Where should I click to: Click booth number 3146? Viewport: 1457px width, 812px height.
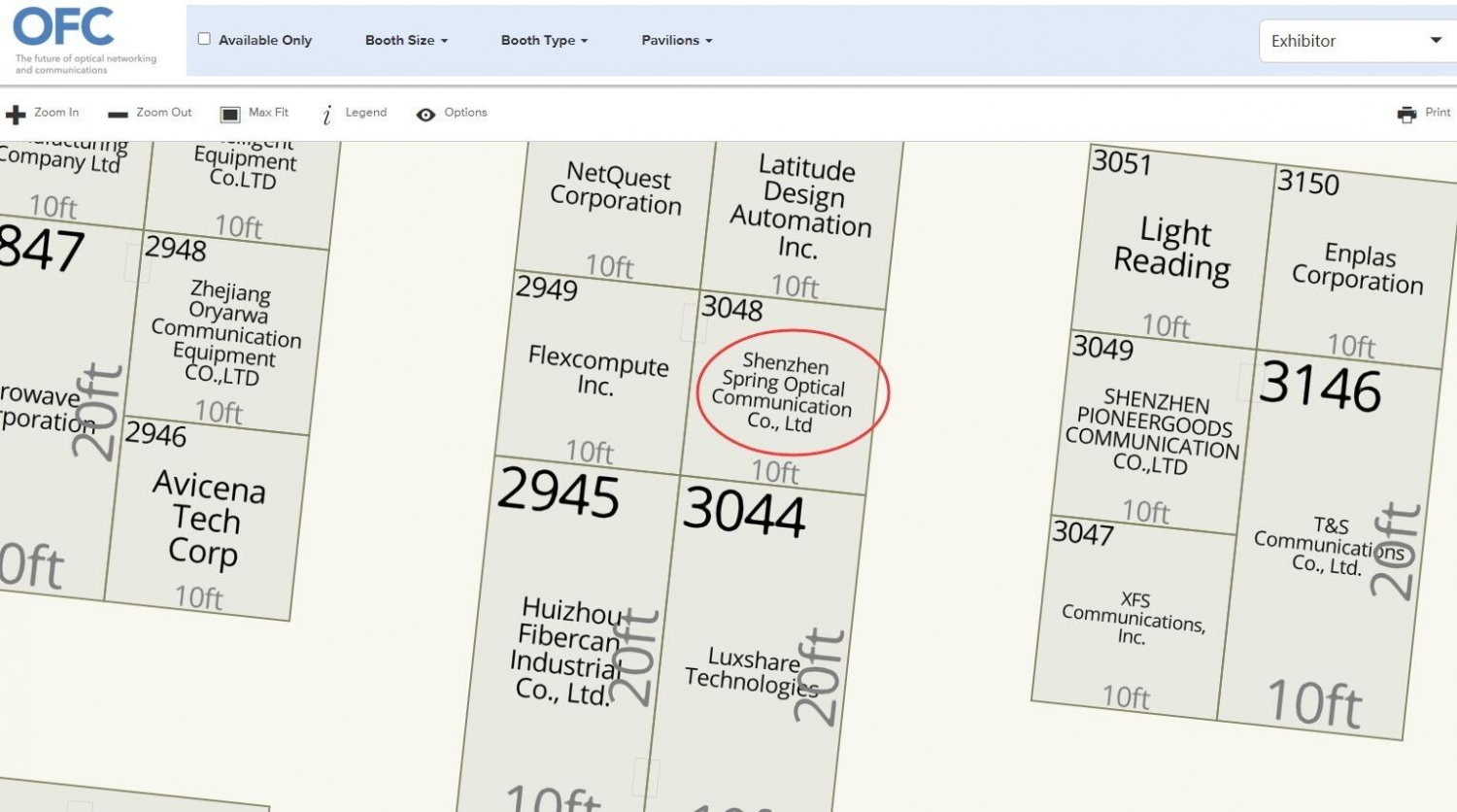coord(1321,388)
